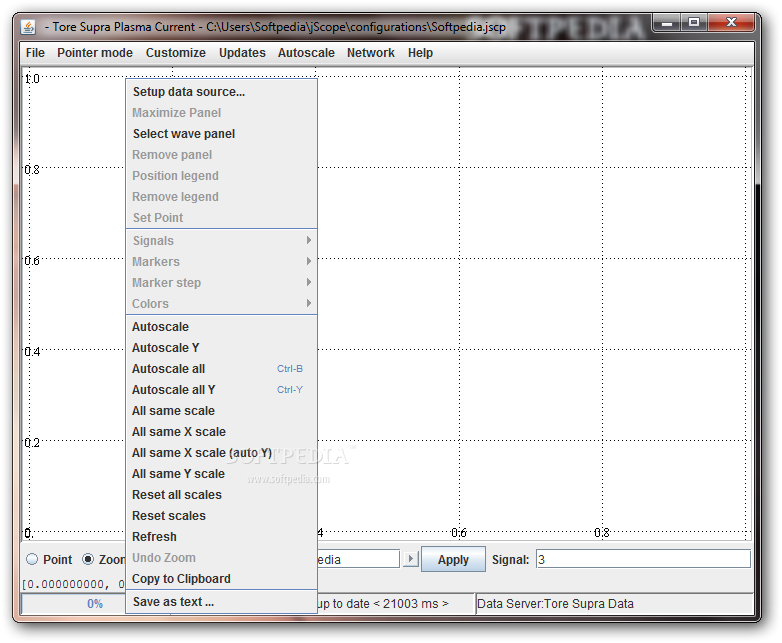This screenshot has width=782, height=643.
Task: Expand the Signals submenu
Action: click(221, 240)
